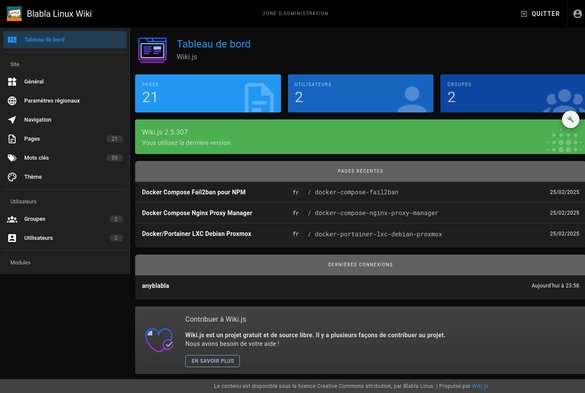Click the Groupes people icon in sidebar
Viewport: 585px width, 393px height.
coord(12,219)
